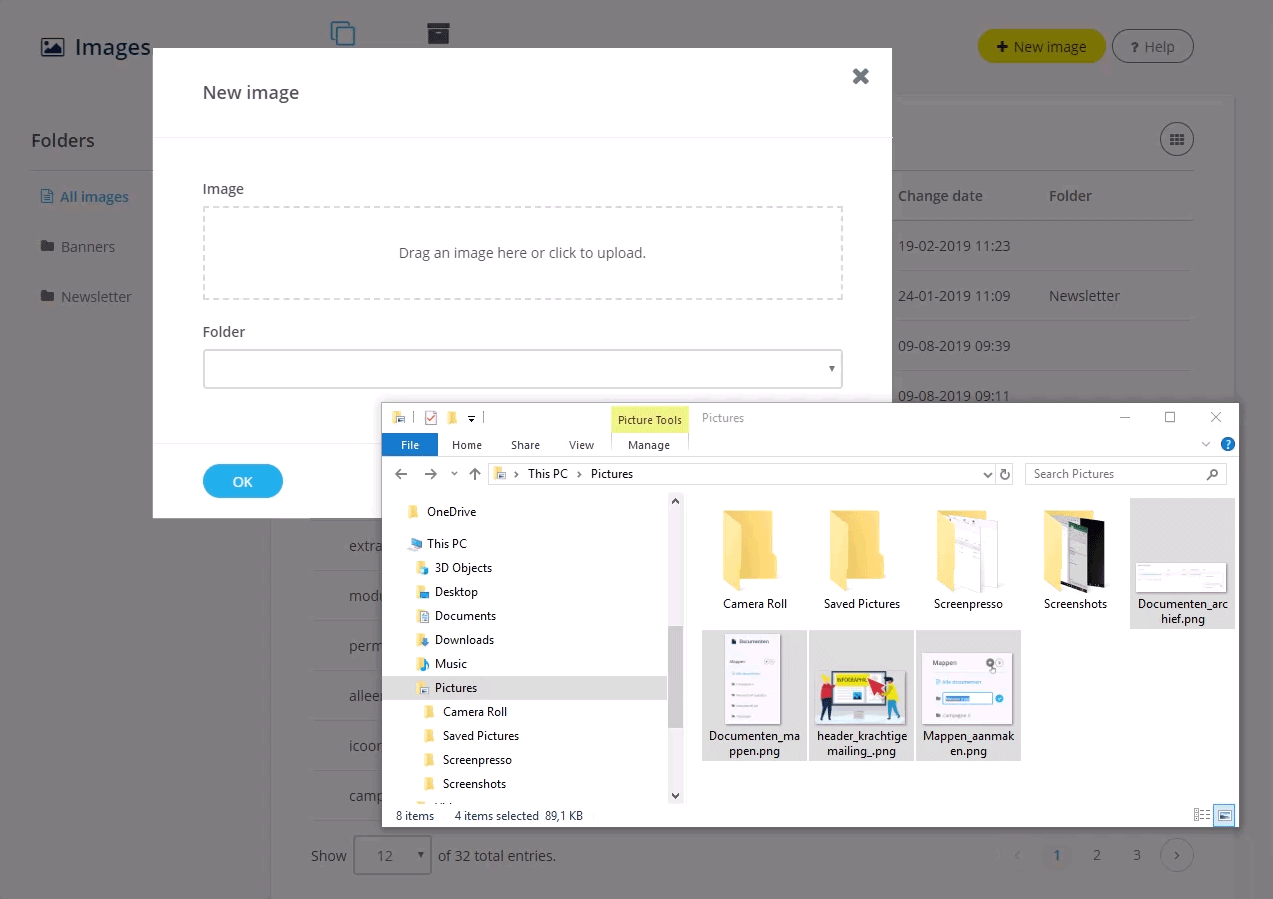Open Explorer help question mark icon
Viewport: 1273px width, 899px height.
click(x=1227, y=445)
